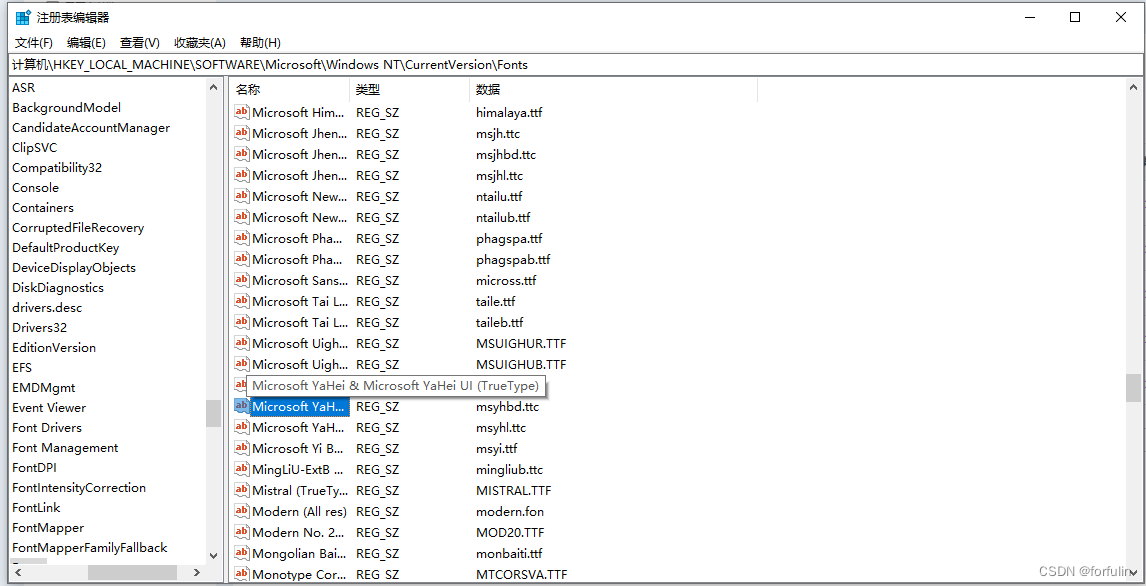This screenshot has width=1146, height=586.
Task: Sort values by clicking the 名称 column header
Action: [247, 89]
